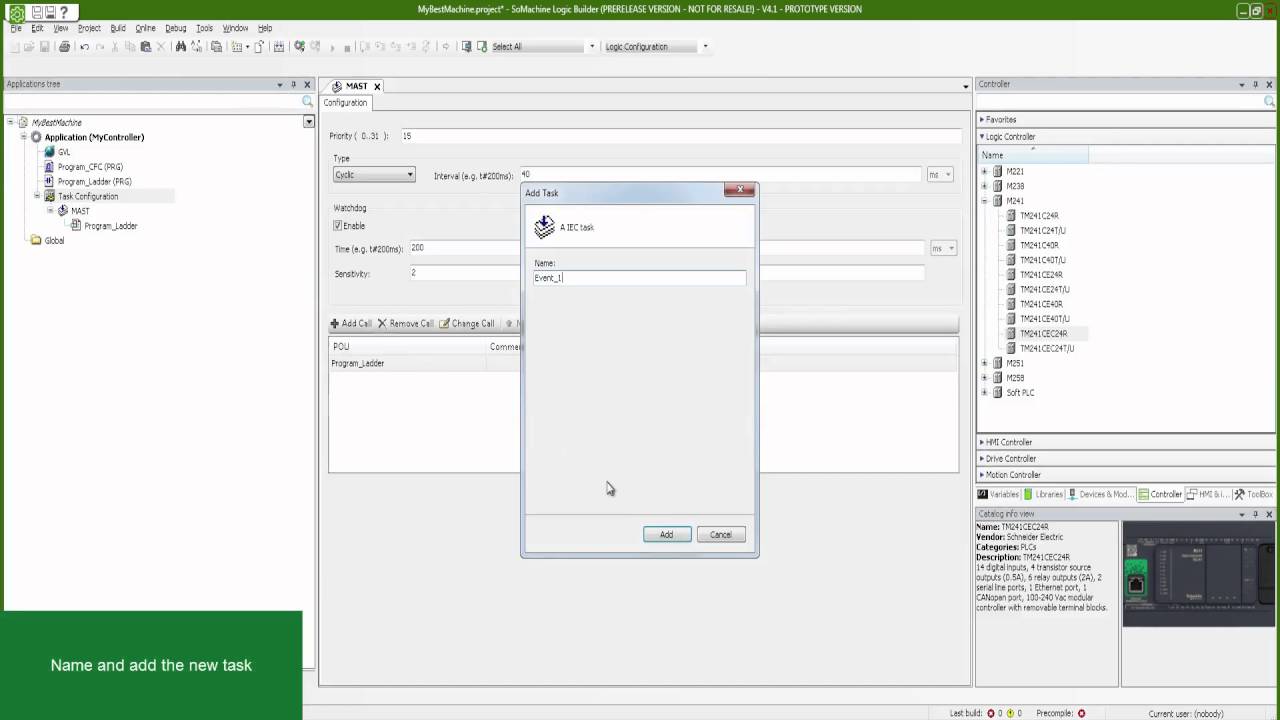Open the watchdog time ms unit dropdown

coord(944,248)
